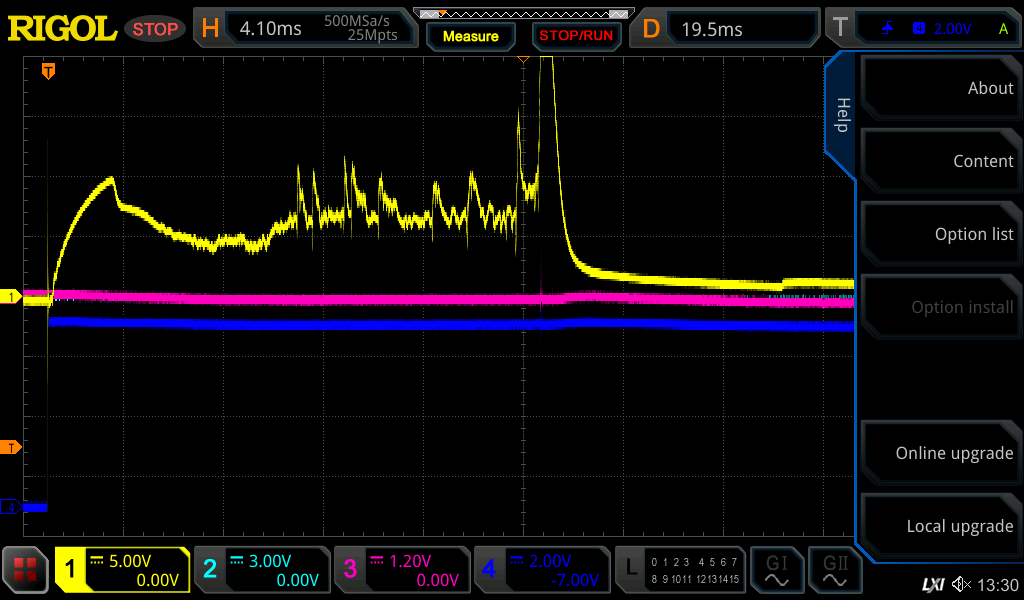
Task: Click the LXI network status icon
Action: coord(932,584)
